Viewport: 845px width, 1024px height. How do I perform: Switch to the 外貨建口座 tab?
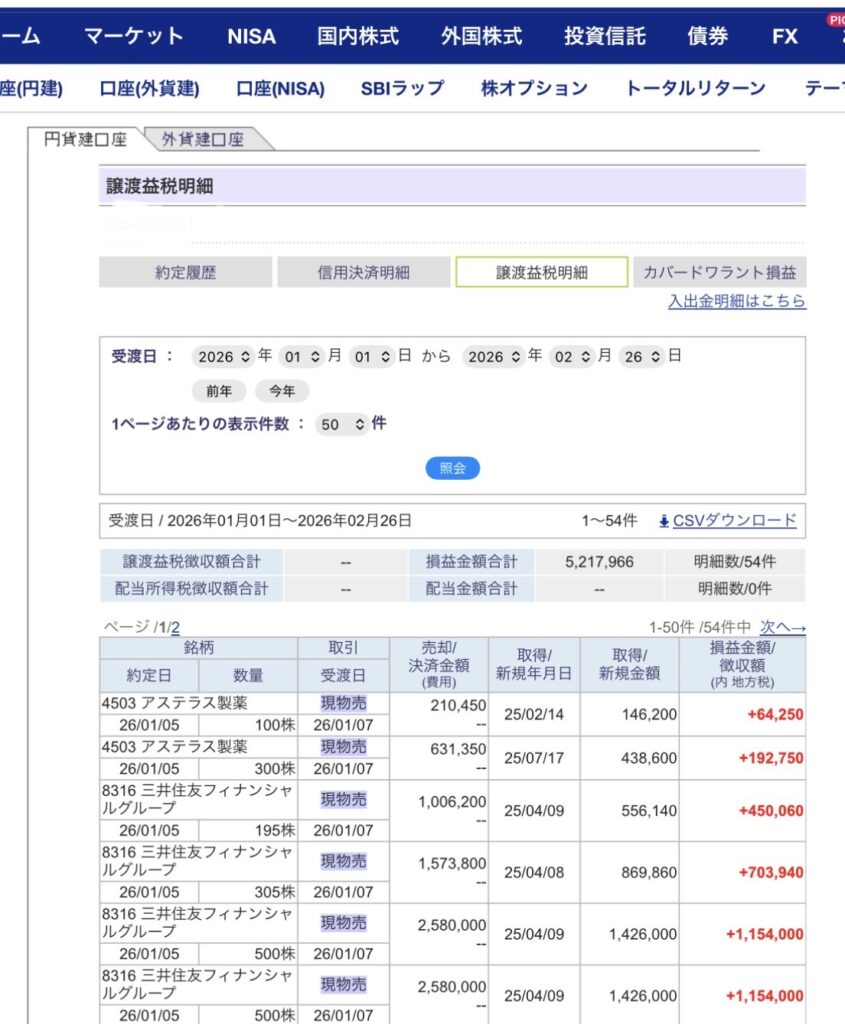(x=203, y=140)
